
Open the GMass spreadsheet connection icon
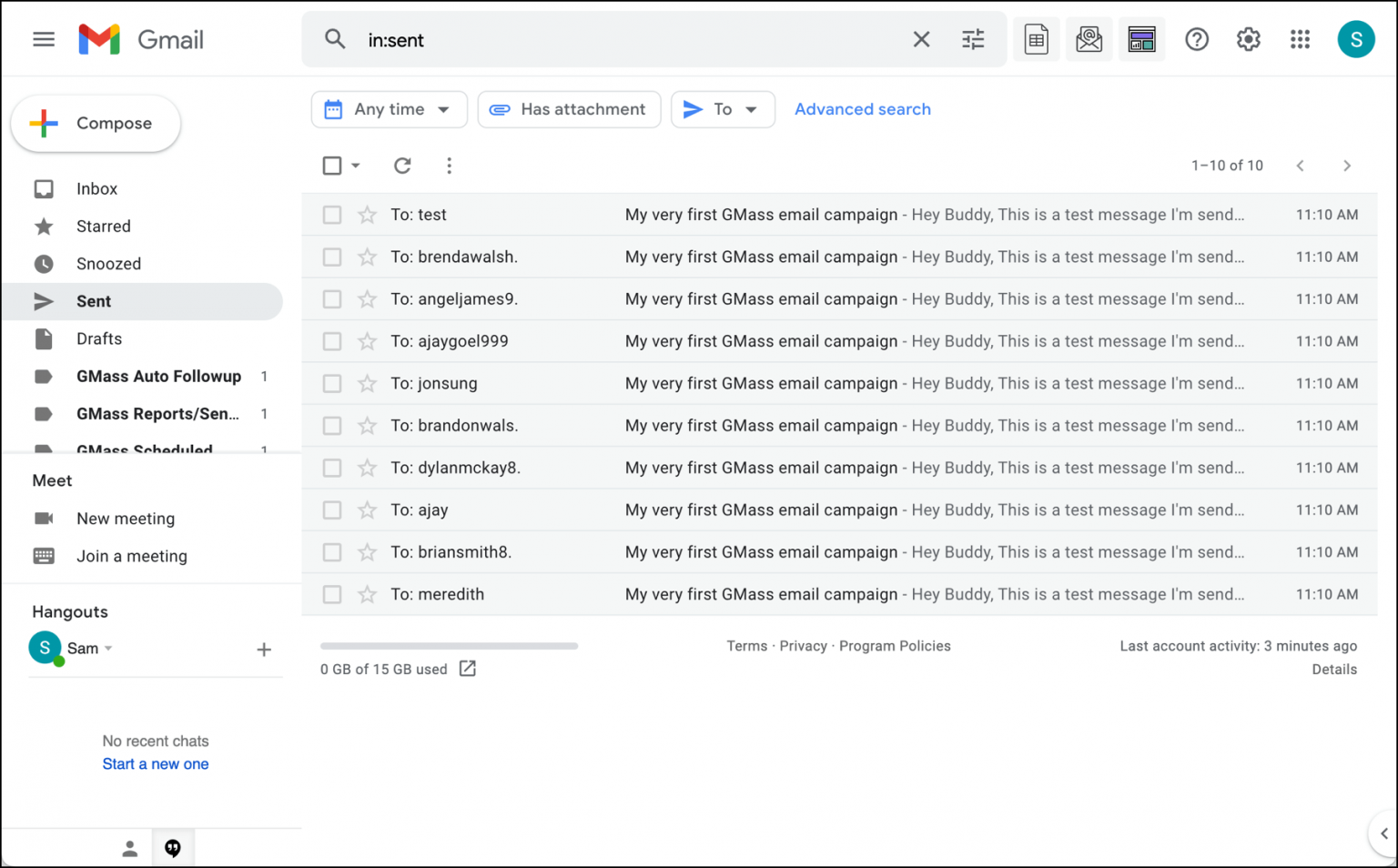pos(1037,39)
